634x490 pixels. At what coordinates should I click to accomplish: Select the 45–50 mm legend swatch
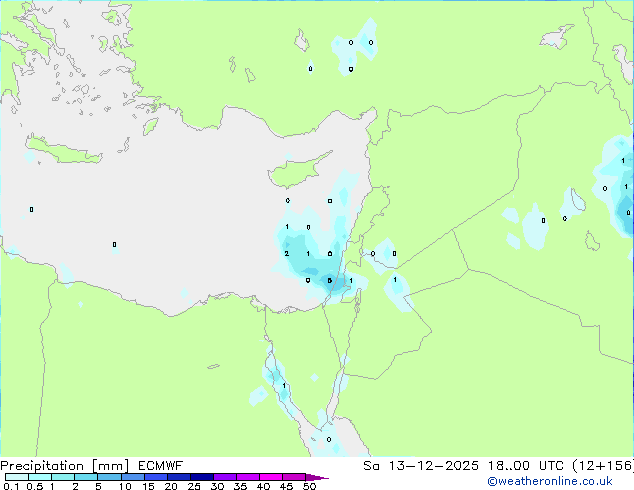(x=294, y=477)
